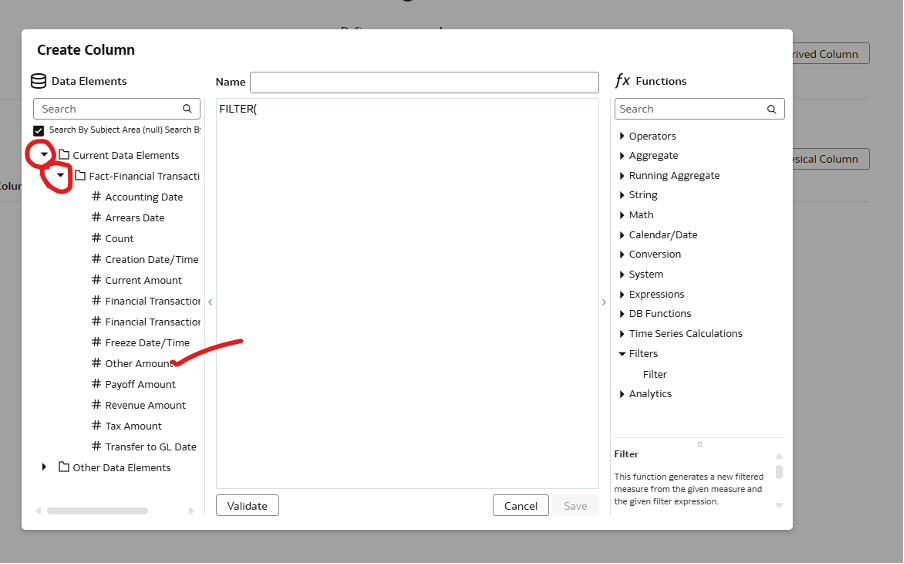Expand the Aggregate functions group
The height and width of the screenshot is (564, 904).
622,156
